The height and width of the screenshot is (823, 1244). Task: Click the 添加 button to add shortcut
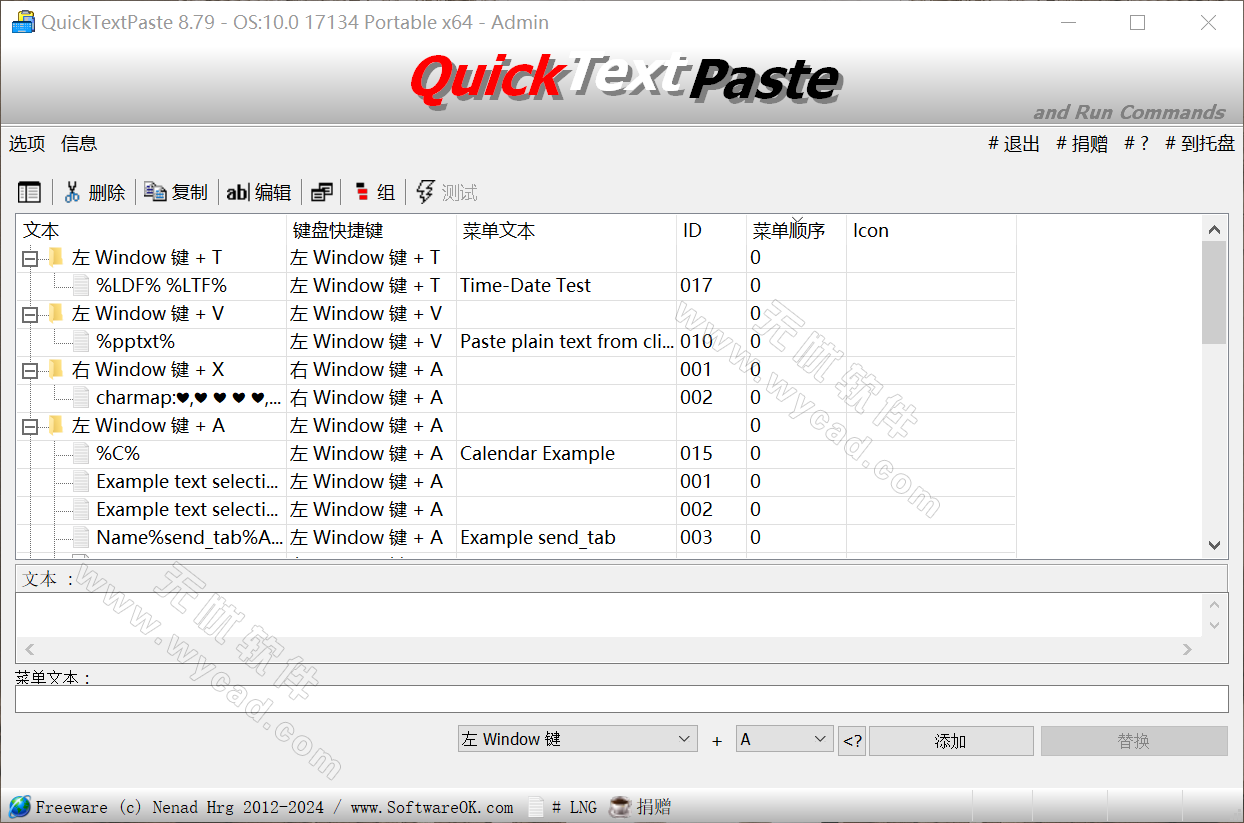[x=950, y=740]
